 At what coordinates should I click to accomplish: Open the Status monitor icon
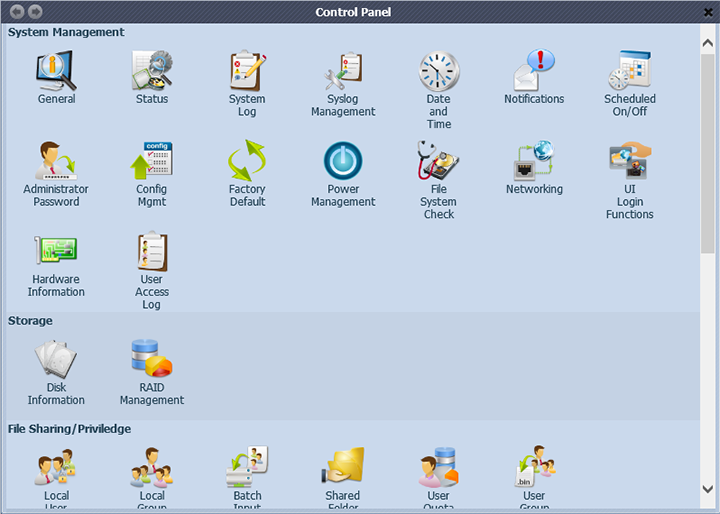152,71
